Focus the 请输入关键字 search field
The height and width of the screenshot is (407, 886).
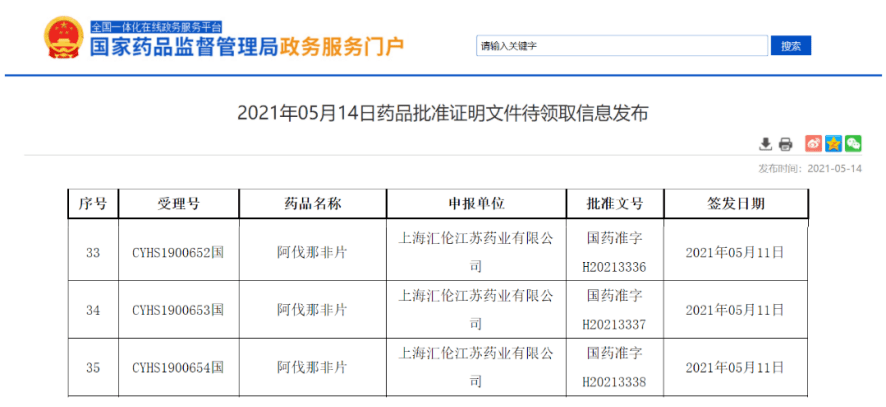tap(622, 46)
